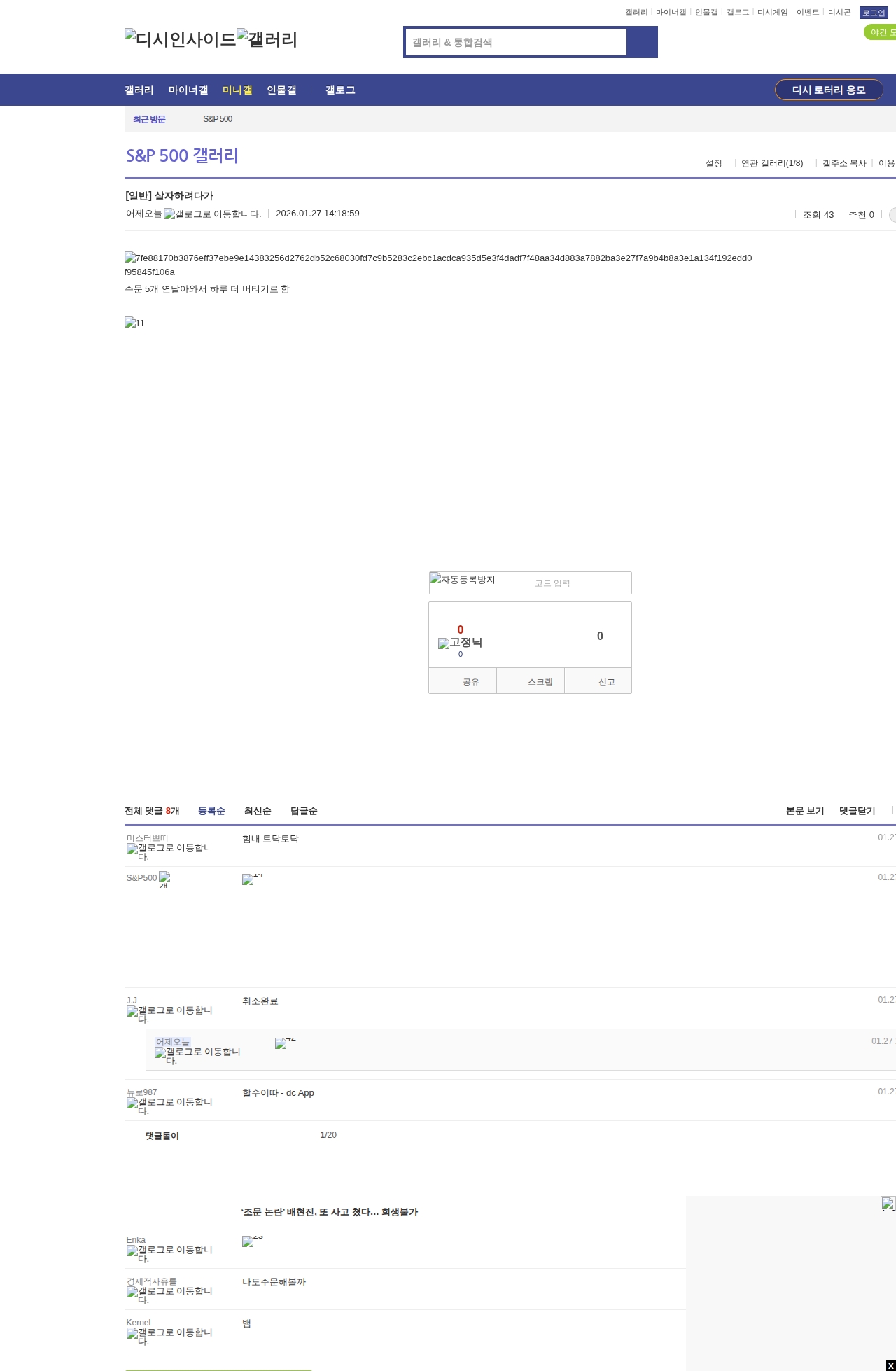This screenshot has height=1371, width=896.
Task: Open the gallog icon next to commenter S&P500
Action: point(164,879)
